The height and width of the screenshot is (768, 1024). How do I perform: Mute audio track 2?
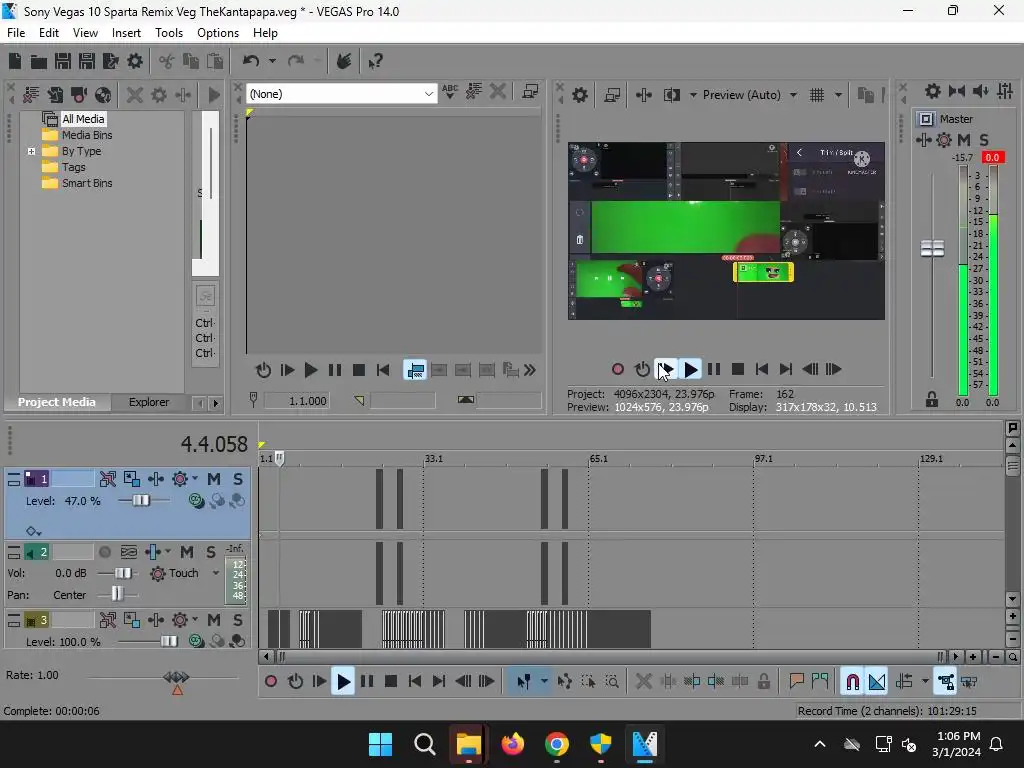(x=187, y=552)
